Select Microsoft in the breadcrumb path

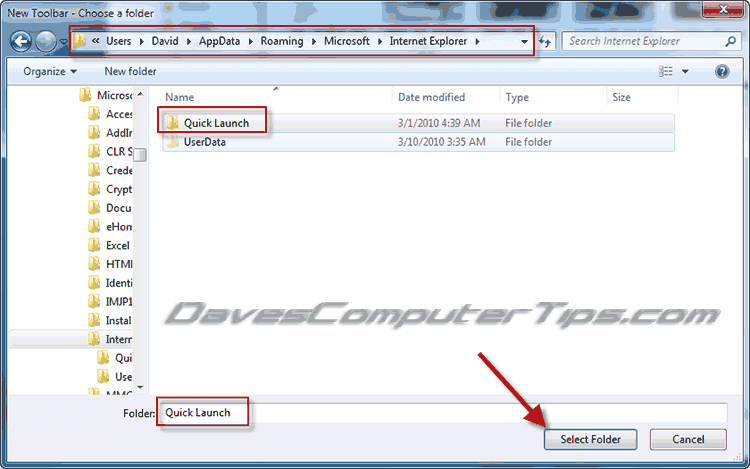[347, 41]
